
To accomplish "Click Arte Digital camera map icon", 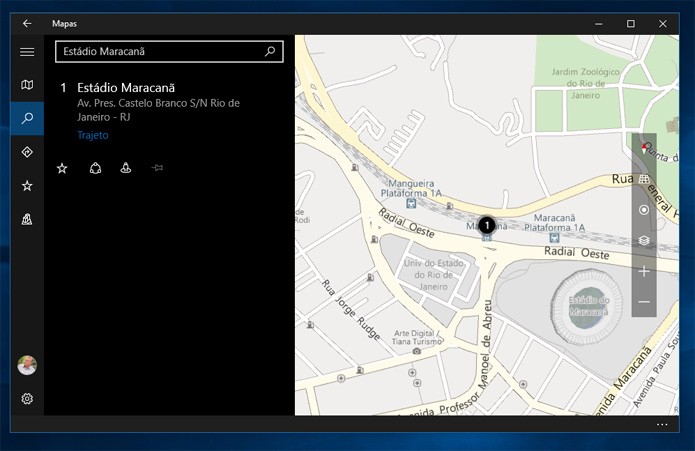I will point(417,351).
